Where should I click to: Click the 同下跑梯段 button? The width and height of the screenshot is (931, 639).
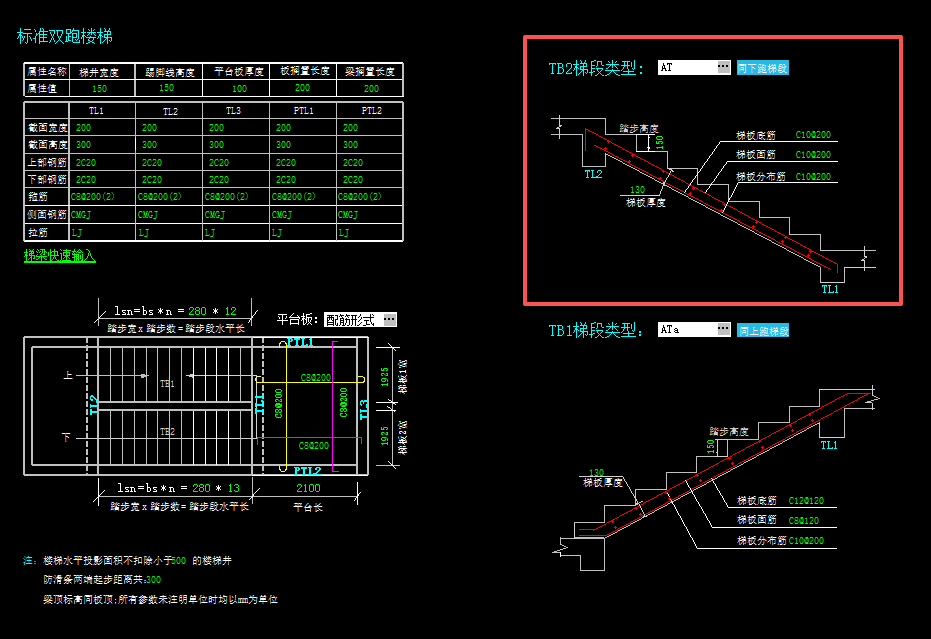762,68
